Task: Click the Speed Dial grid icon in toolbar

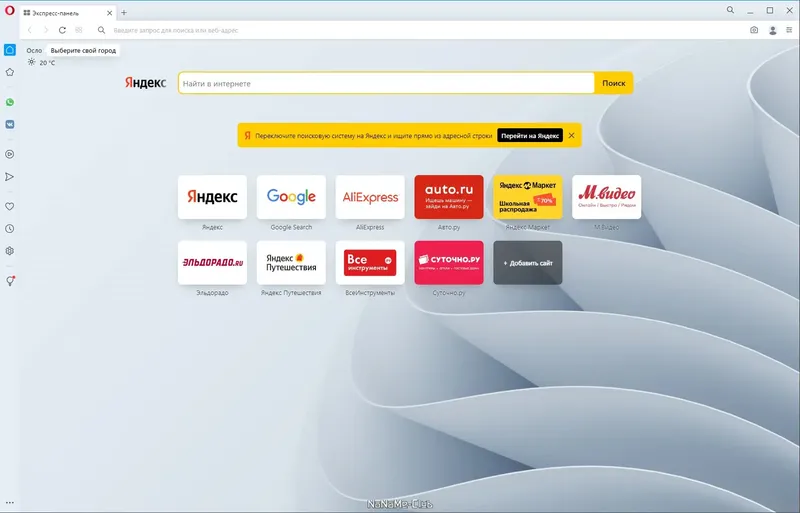Action: (x=79, y=30)
